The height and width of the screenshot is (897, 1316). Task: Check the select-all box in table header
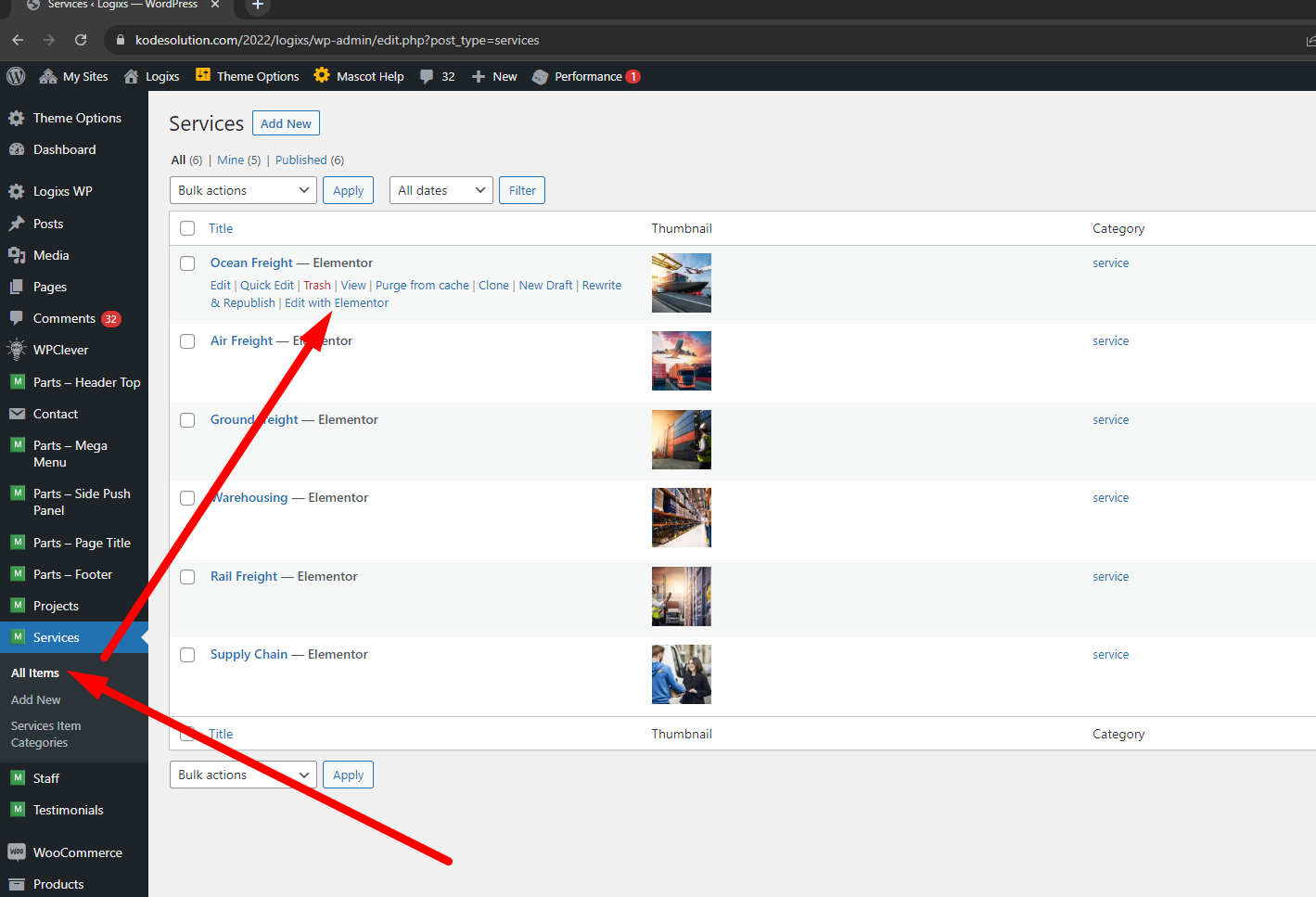[x=187, y=228]
